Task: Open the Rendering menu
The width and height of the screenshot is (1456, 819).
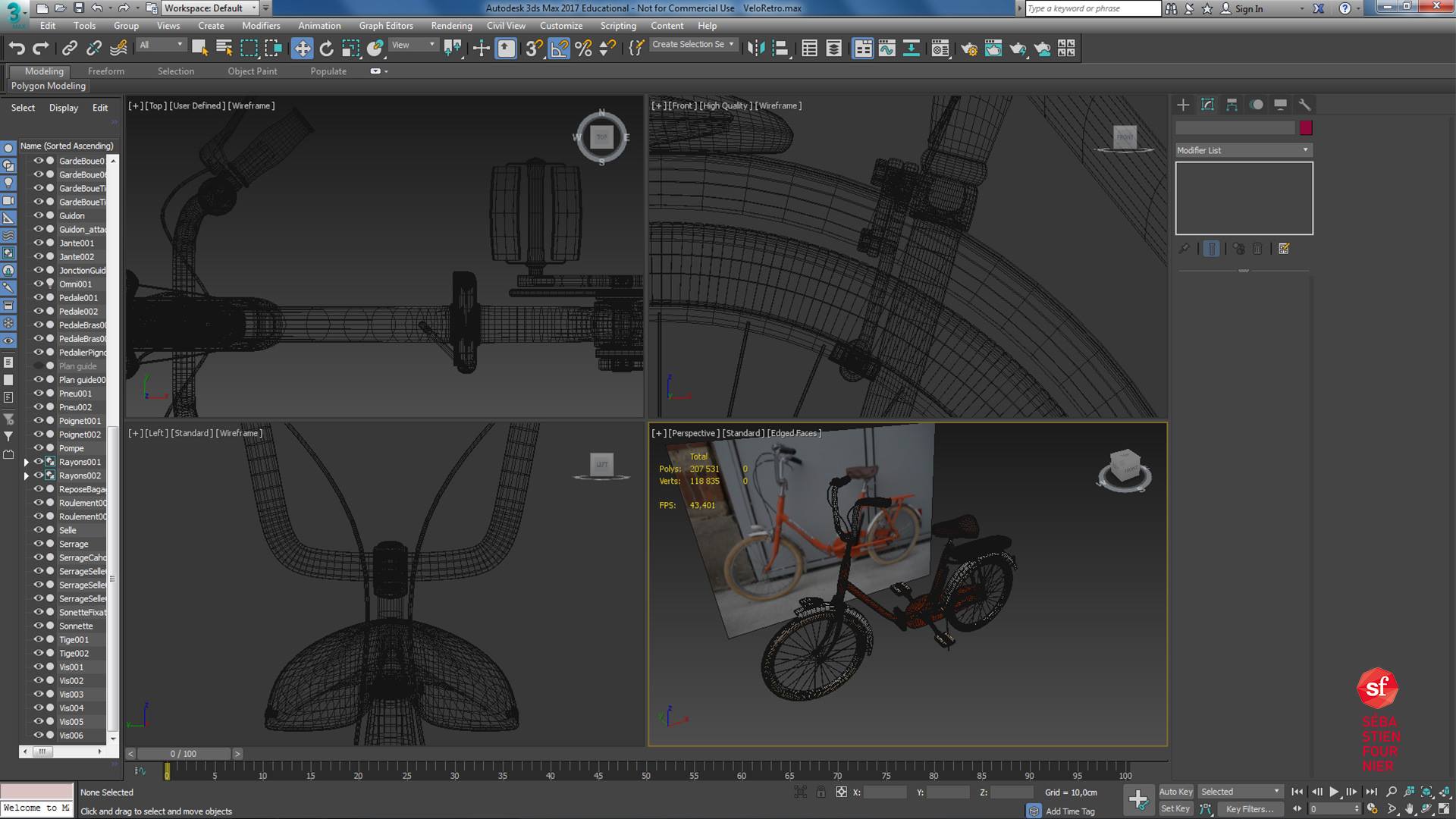Action: [451, 26]
